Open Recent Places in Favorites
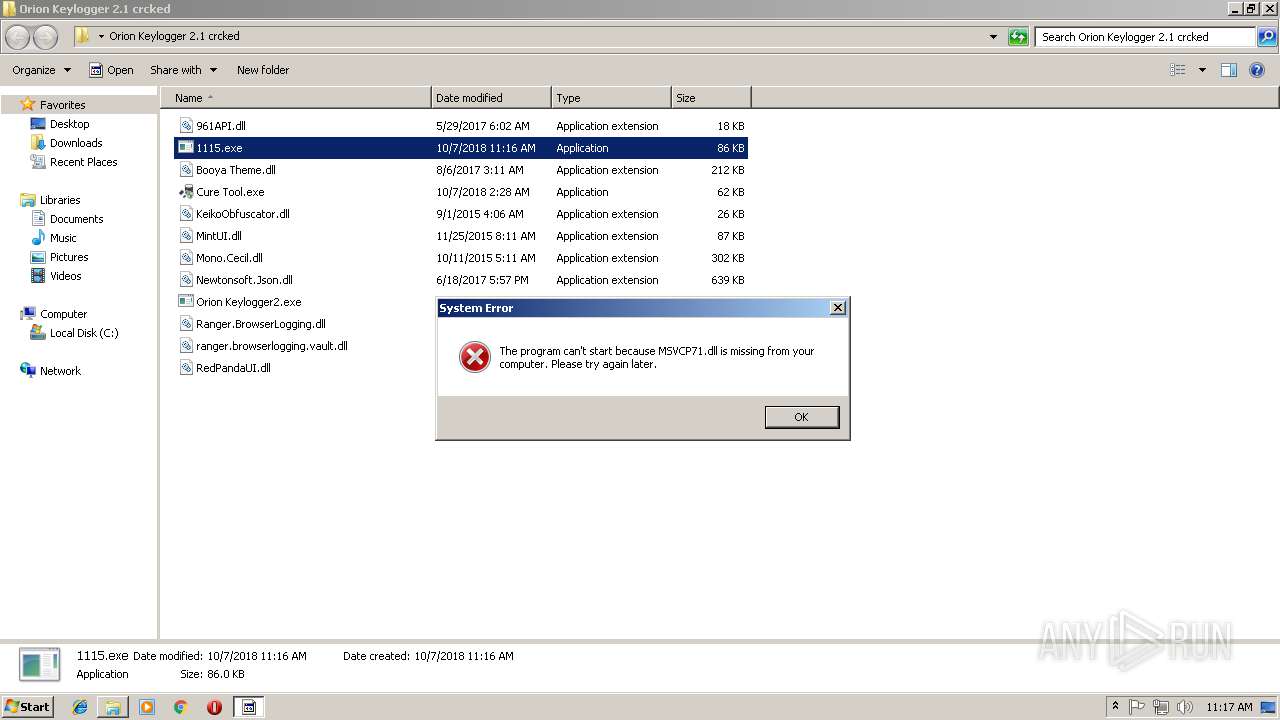 [83, 162]
